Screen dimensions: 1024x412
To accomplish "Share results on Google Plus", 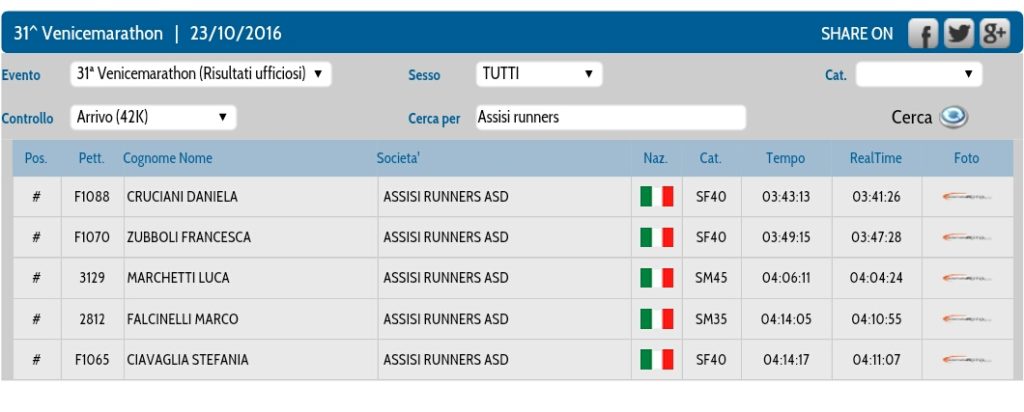I will 994,33.
